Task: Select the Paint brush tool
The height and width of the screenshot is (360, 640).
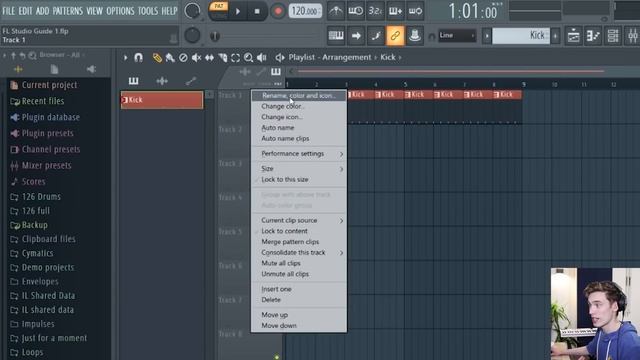Action: pyautogui.click(x=170, y=58)
